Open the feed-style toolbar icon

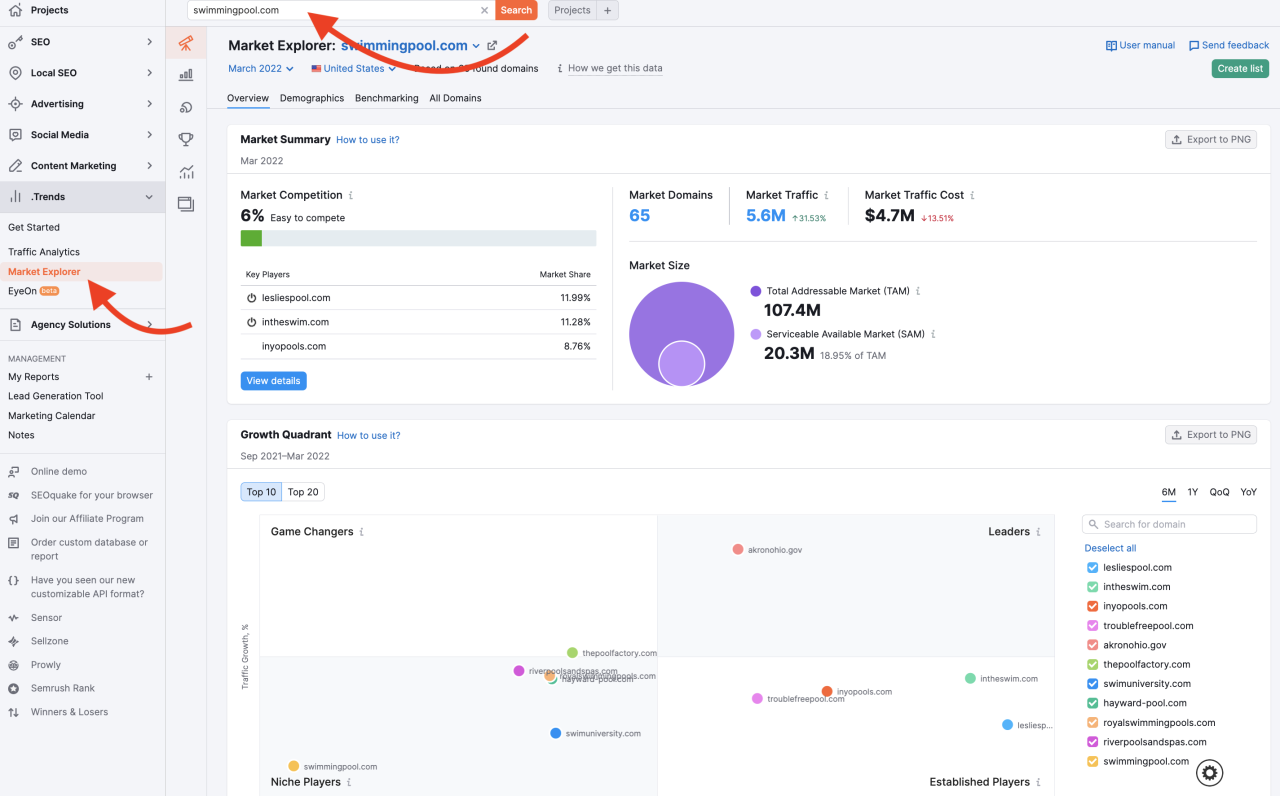(186, 107)
